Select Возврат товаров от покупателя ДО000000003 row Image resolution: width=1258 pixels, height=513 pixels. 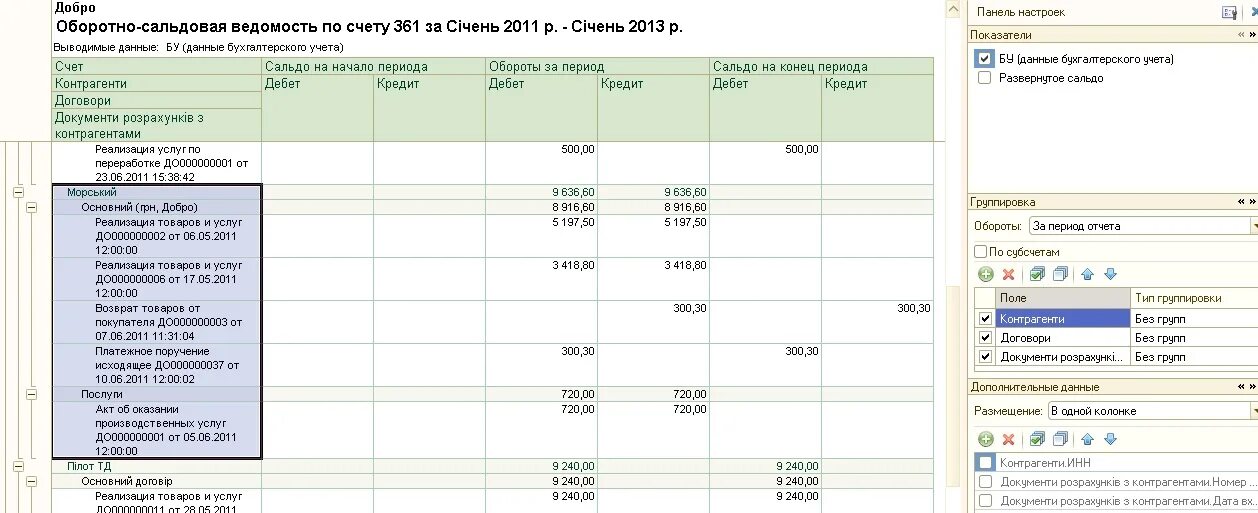click(x=157, y=322)
